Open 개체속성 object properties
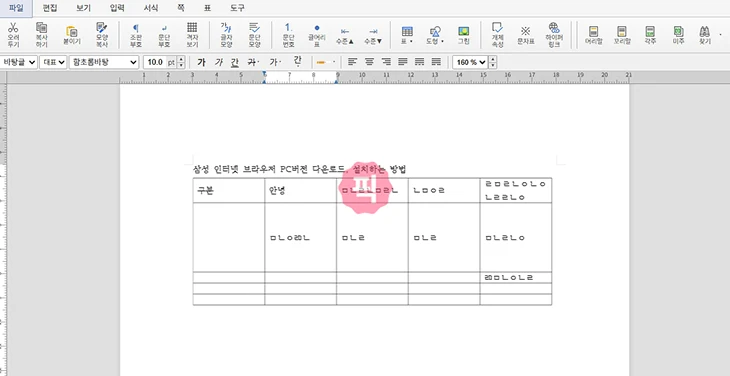The image size is (730, 376). tap(497, 34)
